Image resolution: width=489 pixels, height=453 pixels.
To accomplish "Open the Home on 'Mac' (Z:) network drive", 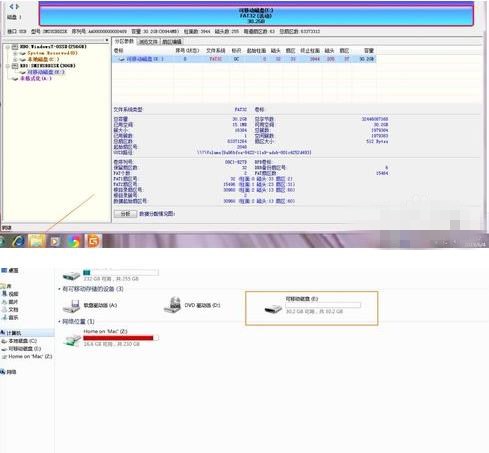I will coord(111,338).
